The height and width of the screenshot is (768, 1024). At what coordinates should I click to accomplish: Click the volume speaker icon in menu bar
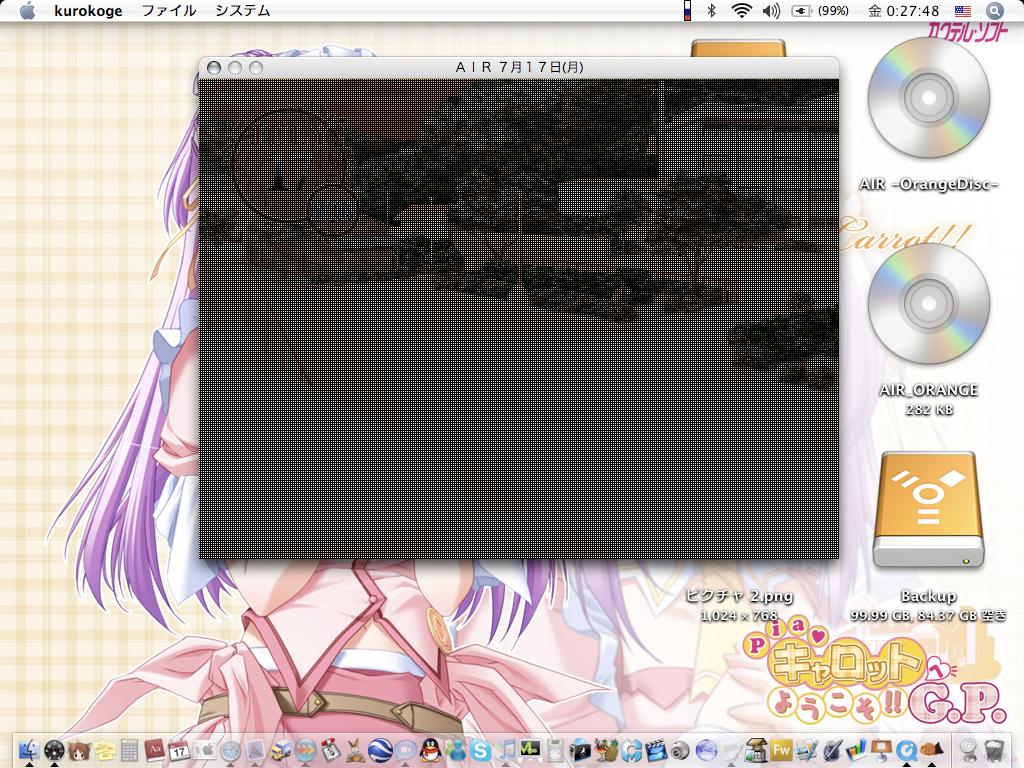coord(771,10)
